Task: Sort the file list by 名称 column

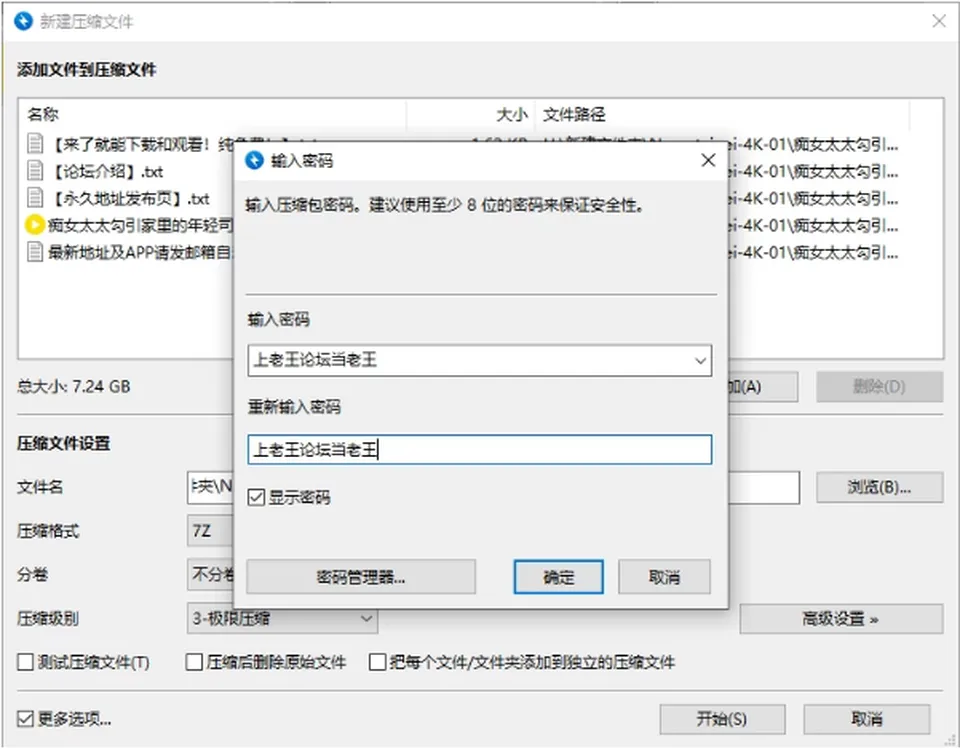Action: click(x=43, y=115)
